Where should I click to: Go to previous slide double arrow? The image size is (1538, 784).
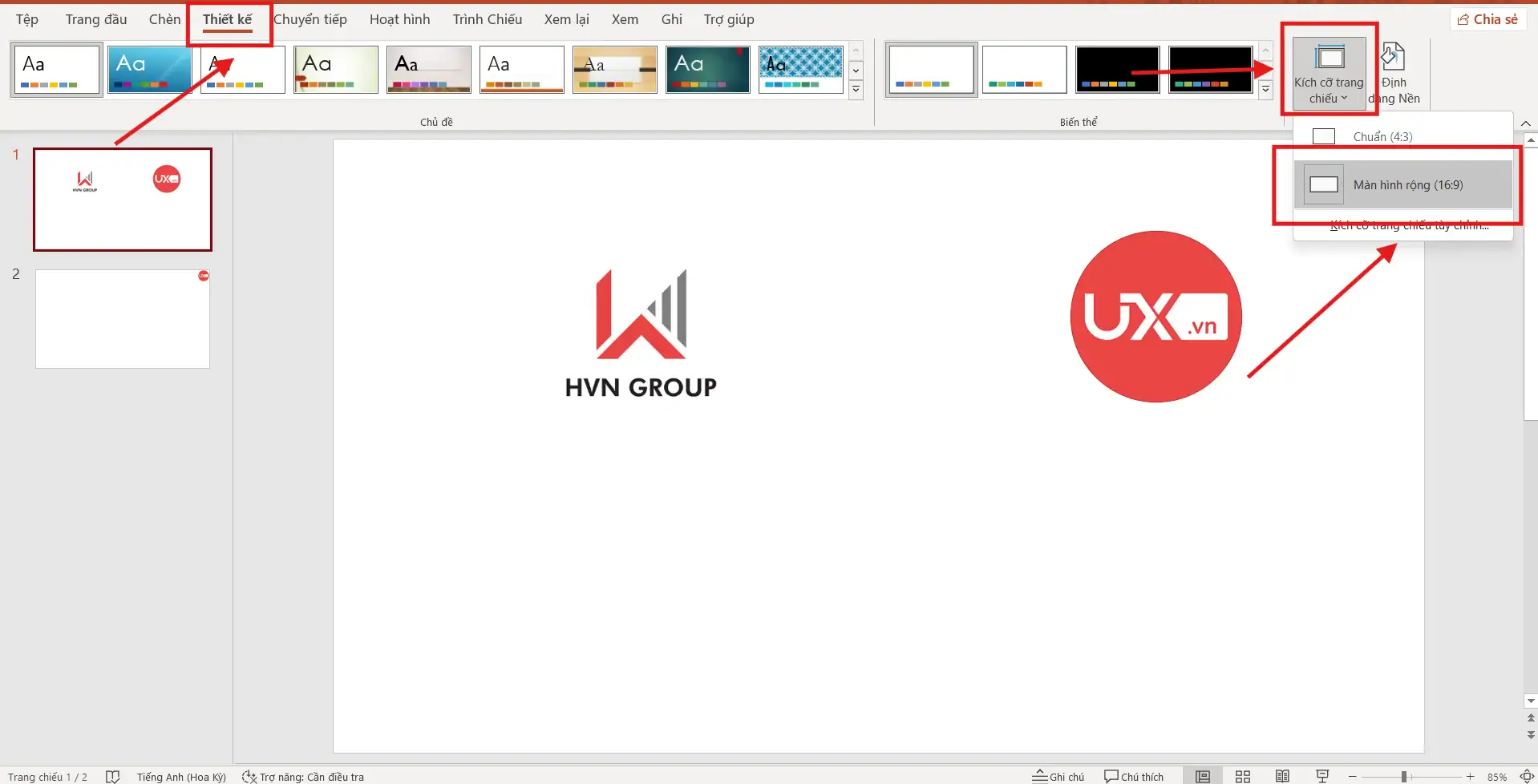point(1531,718)
